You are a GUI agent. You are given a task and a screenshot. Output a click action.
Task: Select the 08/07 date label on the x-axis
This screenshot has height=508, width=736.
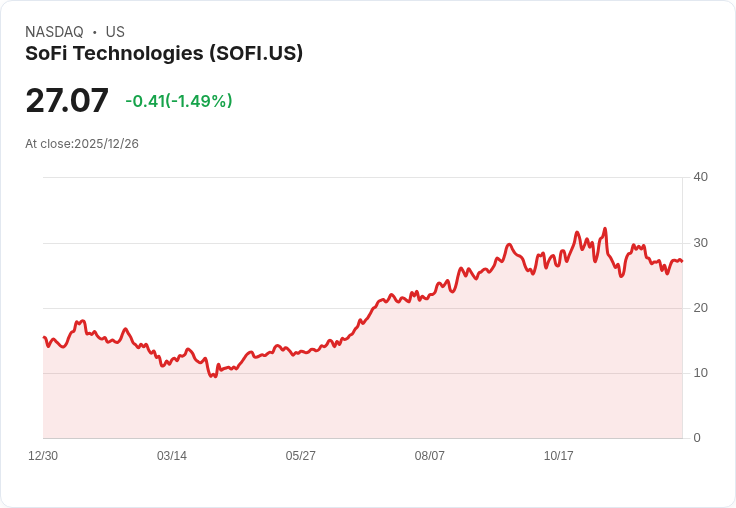[x=429, y=455]
